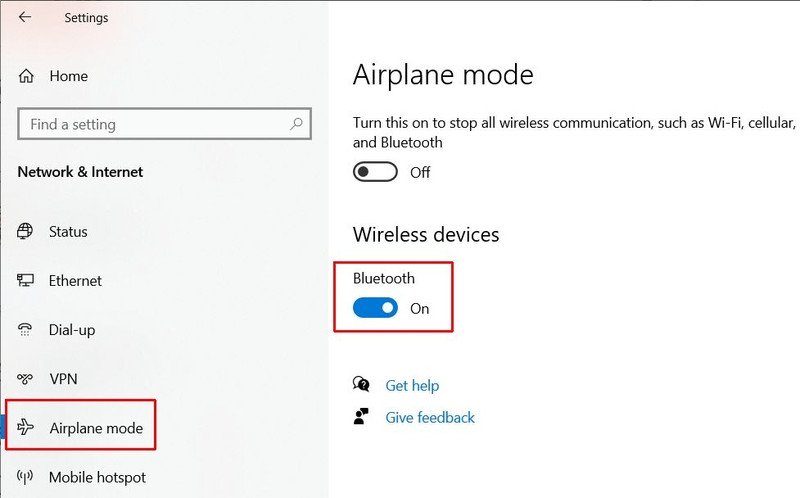The height and width of the screenshot is (498, 800).
Task: Click the Mobile hotspot signal icon
Action: pos(27,478)
